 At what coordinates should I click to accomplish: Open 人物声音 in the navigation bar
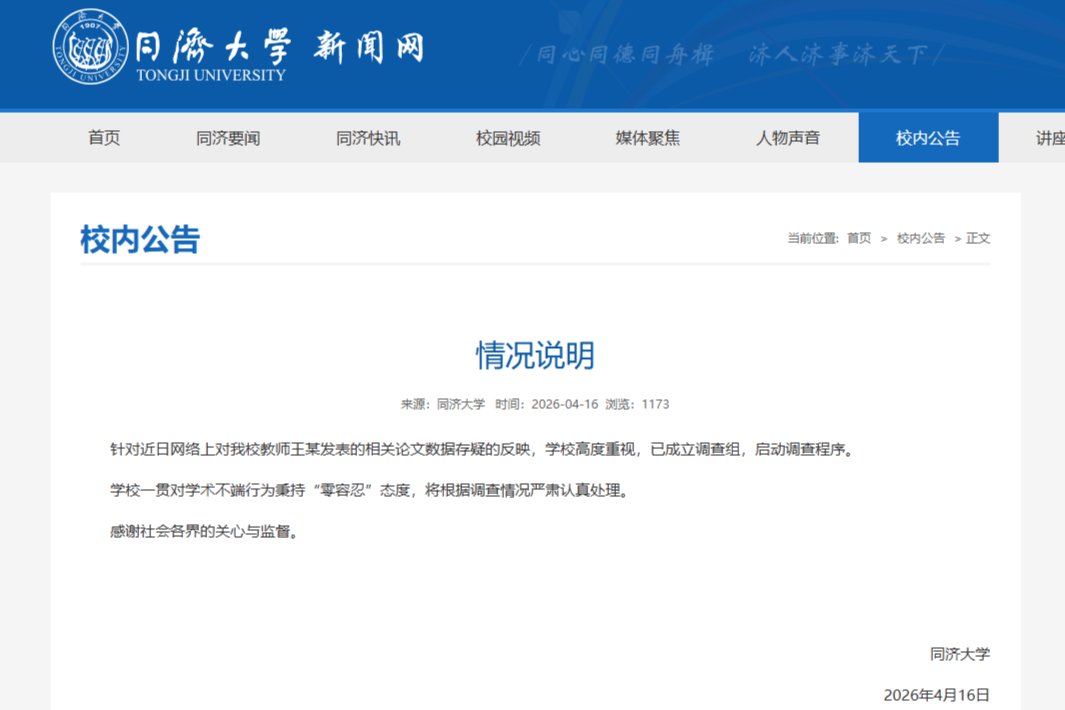pos(788,138)
